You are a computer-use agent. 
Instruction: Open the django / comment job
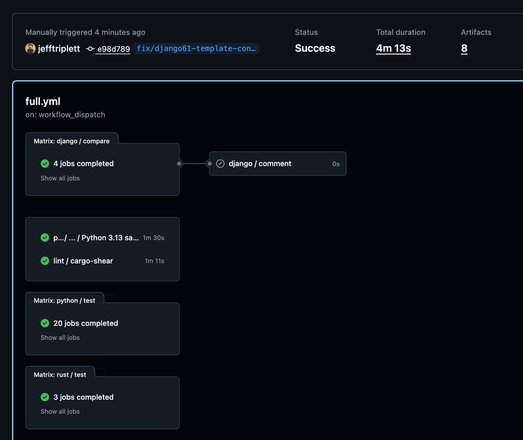(278, 163)
